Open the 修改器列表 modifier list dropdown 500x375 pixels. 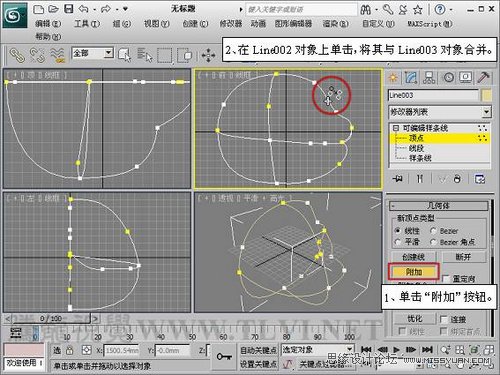pyautogui.click(x=487, y=112)
